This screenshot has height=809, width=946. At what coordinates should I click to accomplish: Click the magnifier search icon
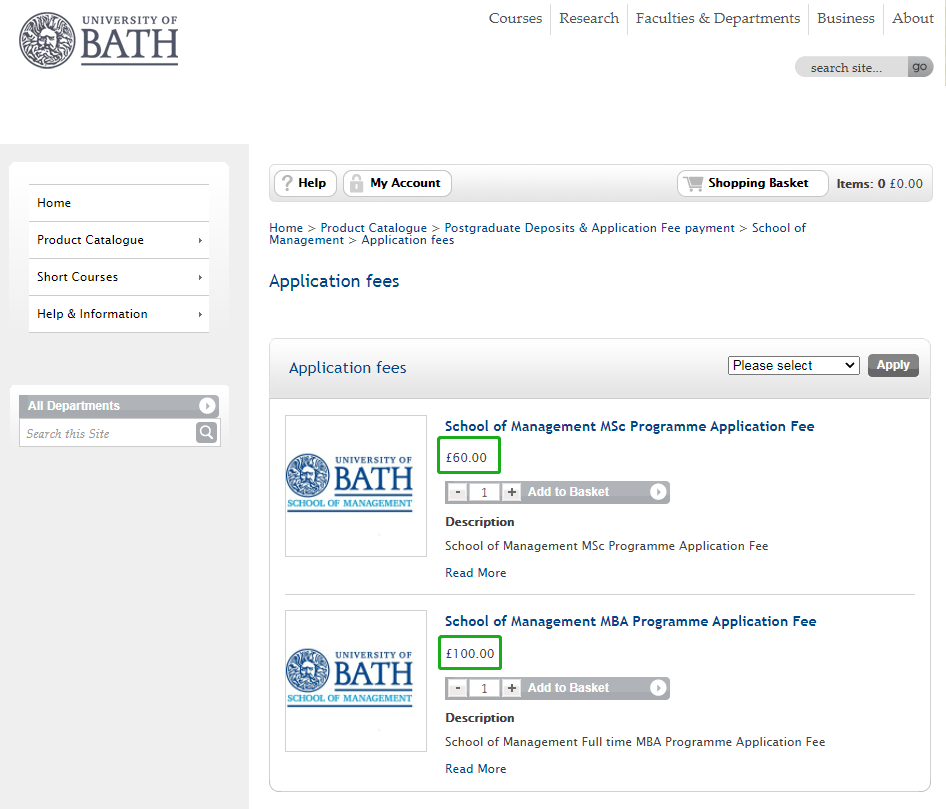(206, 433)
